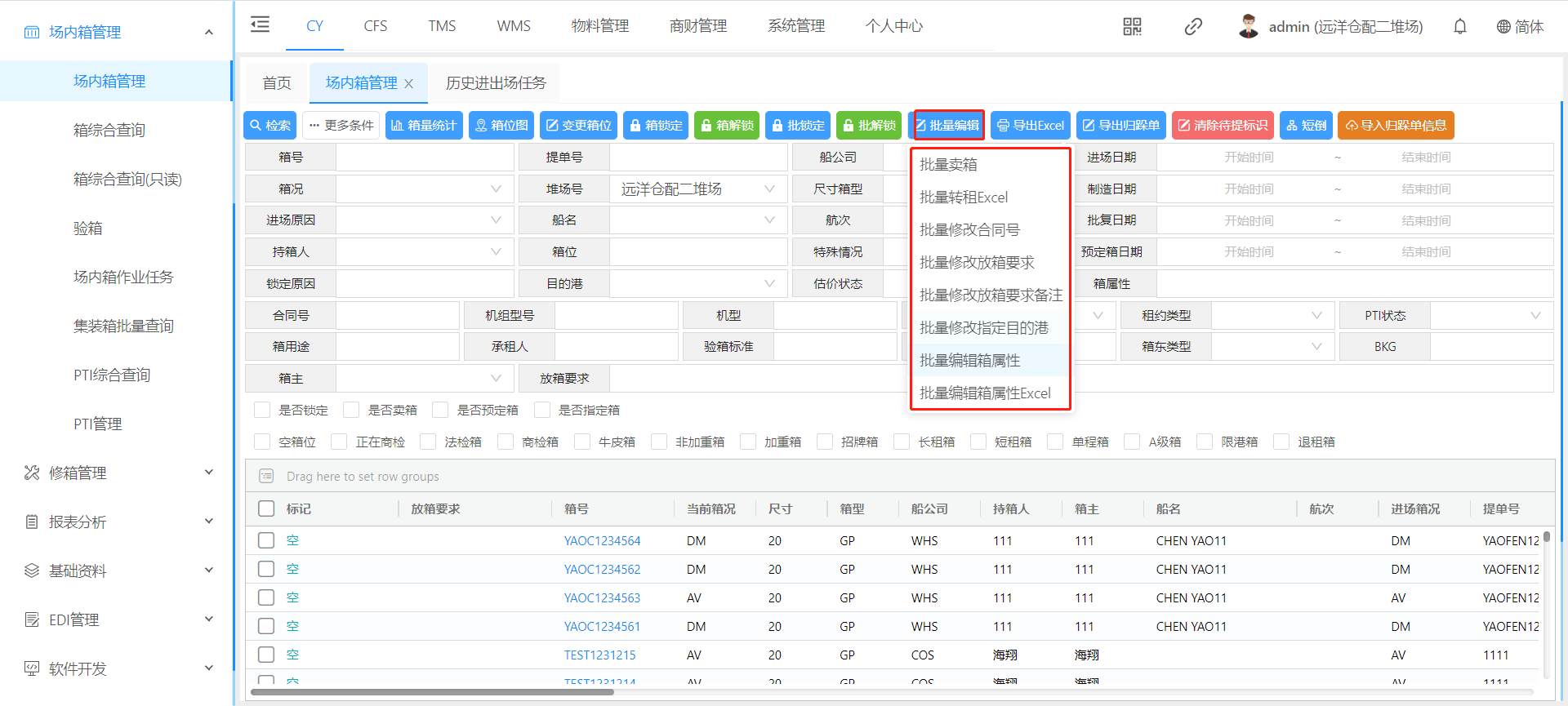Choose 批量修改指定目的港 from the menu
The width and height of the screenshot is (1568, 706).
coord(984,327)
